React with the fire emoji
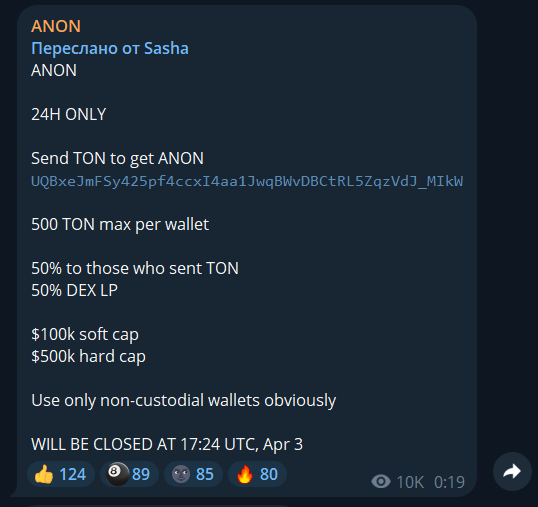Screen dimensions: 538x507 (257, 474)
